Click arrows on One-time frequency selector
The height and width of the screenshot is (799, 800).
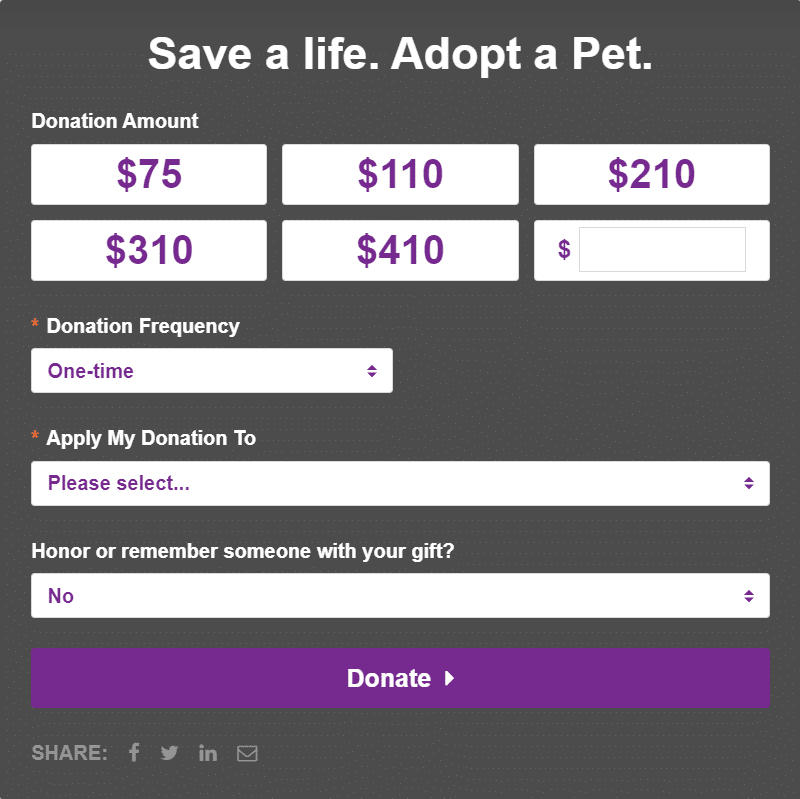[372, 371]
